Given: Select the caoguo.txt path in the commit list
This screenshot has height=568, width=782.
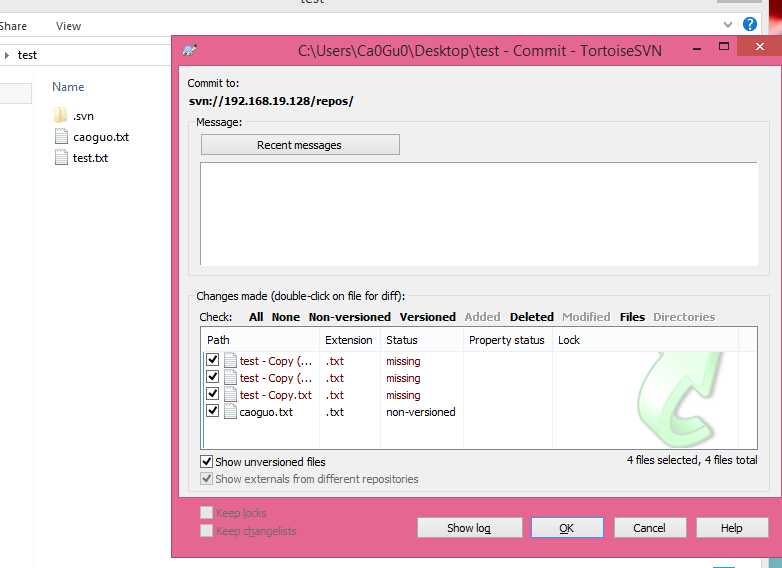Looking at the screenshot, I should pyautogui.click(x=266, y=412).
